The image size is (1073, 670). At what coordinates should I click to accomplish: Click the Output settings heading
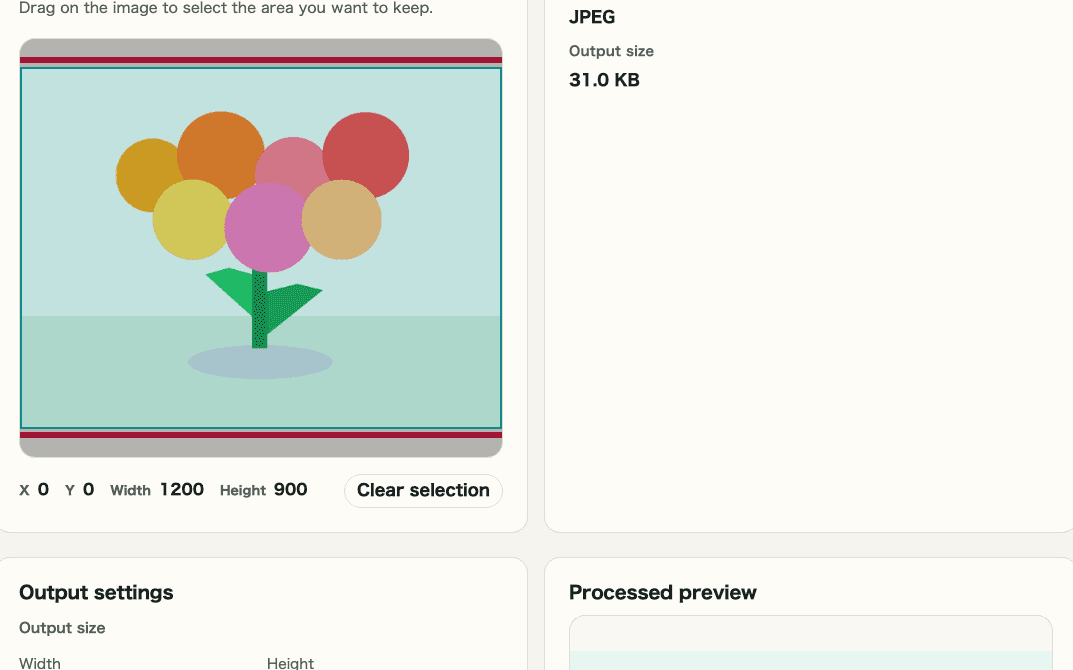click(x=95, y=592)
